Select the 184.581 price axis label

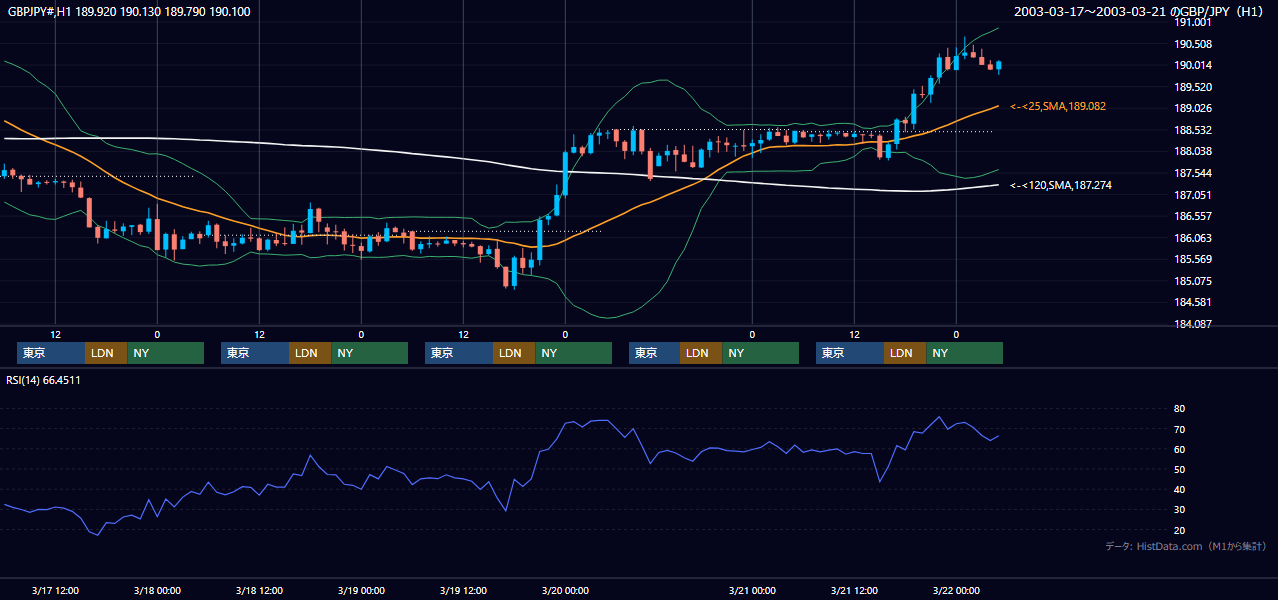click(x=1193, y=302)
